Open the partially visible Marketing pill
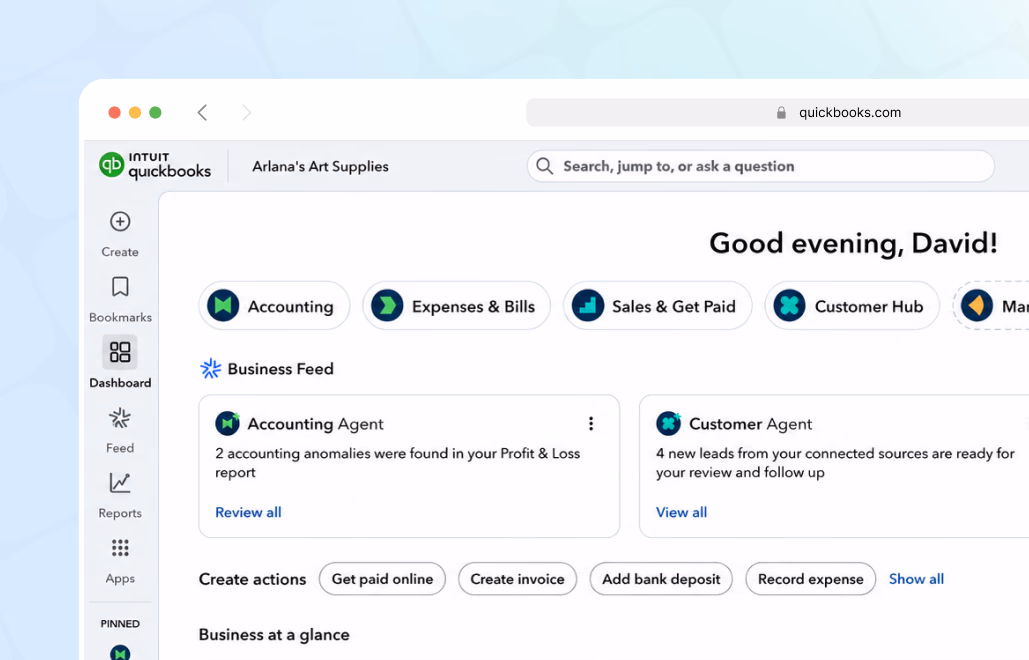Screen dimensions: 1029x660 click(991, 306)
